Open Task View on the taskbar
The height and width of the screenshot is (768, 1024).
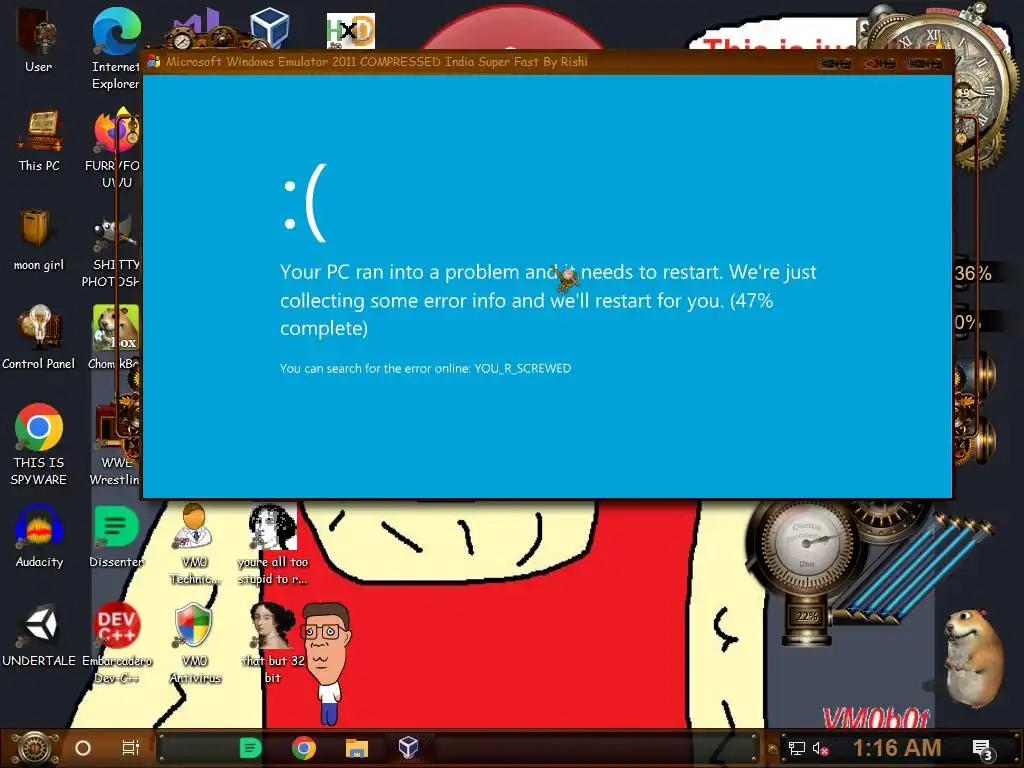(x=131, y=748)
